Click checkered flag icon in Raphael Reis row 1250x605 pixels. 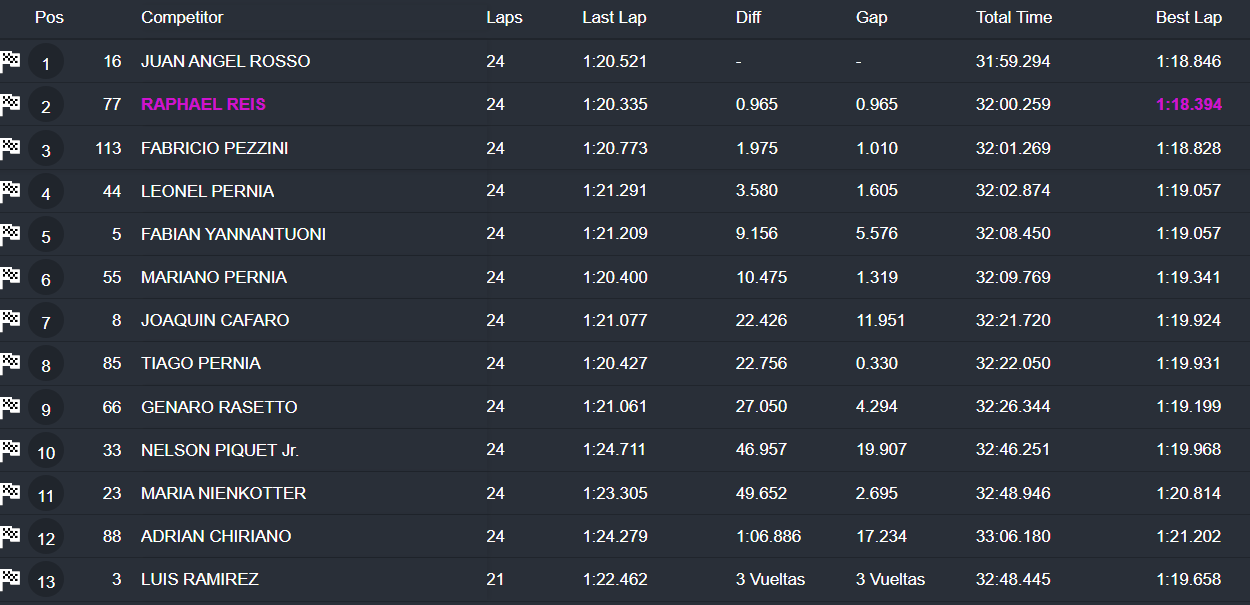coord(10,103)
